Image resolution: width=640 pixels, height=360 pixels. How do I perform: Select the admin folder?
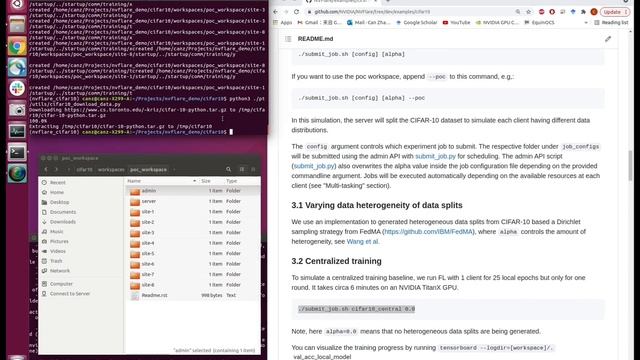[192, 191]
